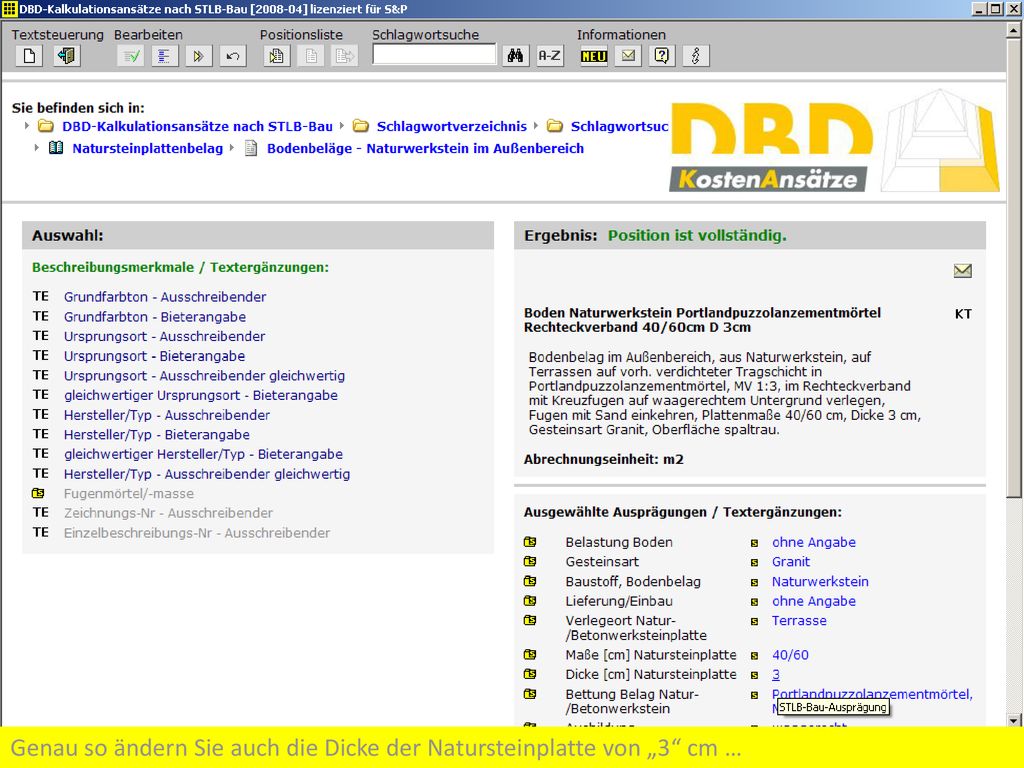Click the yellow icon beside Bettung Belag
Screen dimensions: 1024x768
click(x=530, y=694)
